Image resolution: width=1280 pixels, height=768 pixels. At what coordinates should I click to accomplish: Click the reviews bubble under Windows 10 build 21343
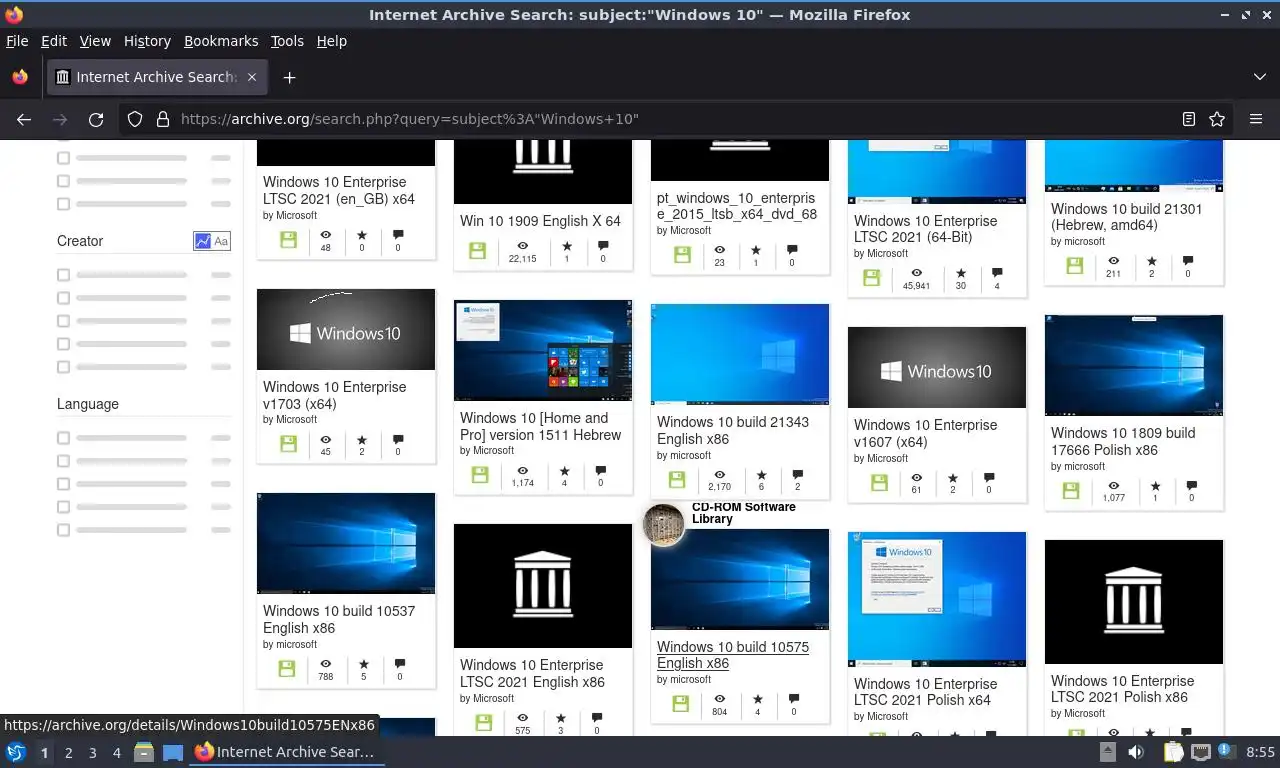pyautogui.click(x=797, y=475)
